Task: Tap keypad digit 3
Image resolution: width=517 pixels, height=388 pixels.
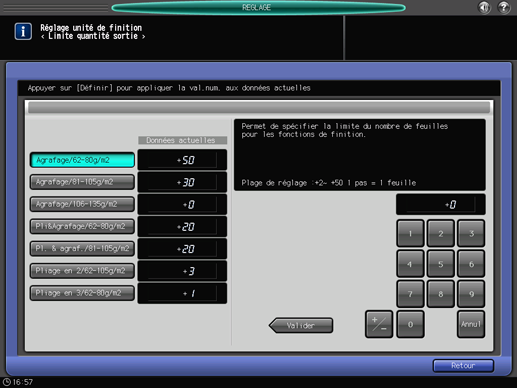Action: [471, 233]
